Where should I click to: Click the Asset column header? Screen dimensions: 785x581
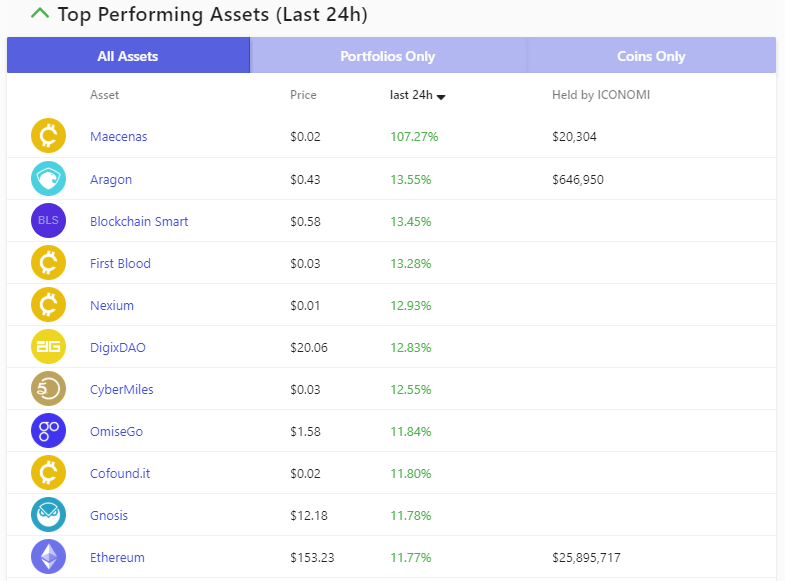tap(104, 96)
